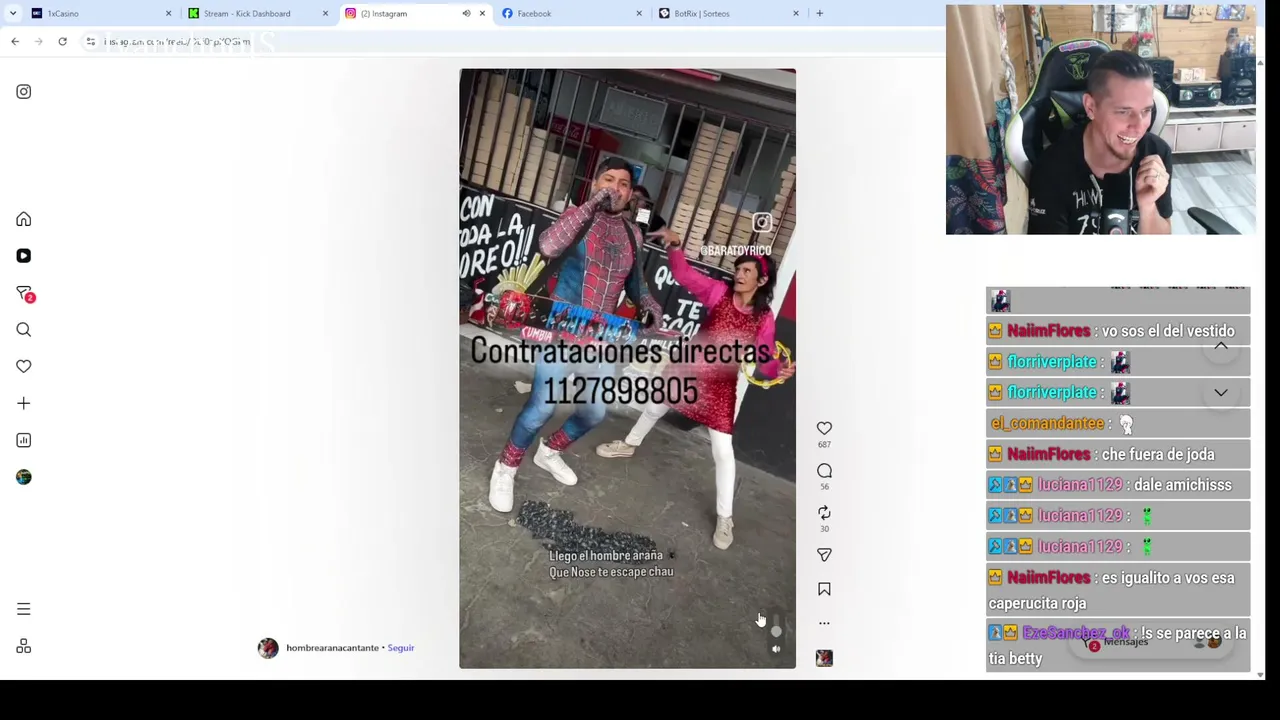The height and width of the screenshot is (720, 1280).
Task: Reload the current page
Action: tap(62, 42)
